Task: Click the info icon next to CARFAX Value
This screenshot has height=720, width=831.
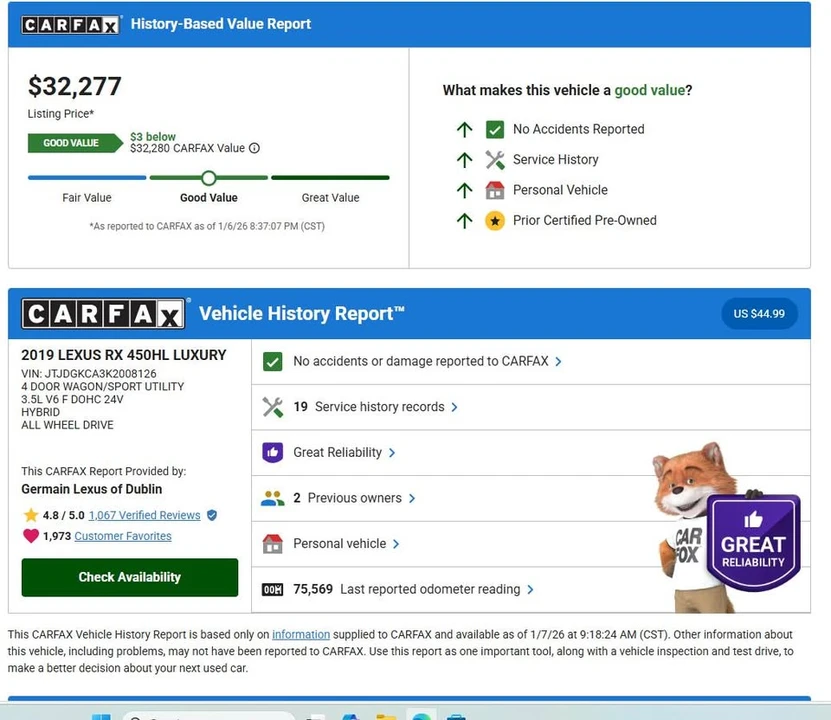Action: (254, 148)
